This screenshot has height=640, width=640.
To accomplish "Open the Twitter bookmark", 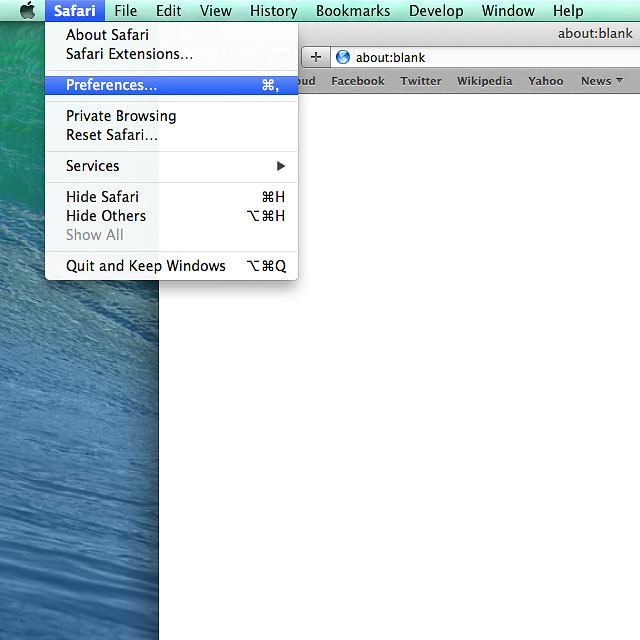I will pyautogui.click(x=420, y=81).
